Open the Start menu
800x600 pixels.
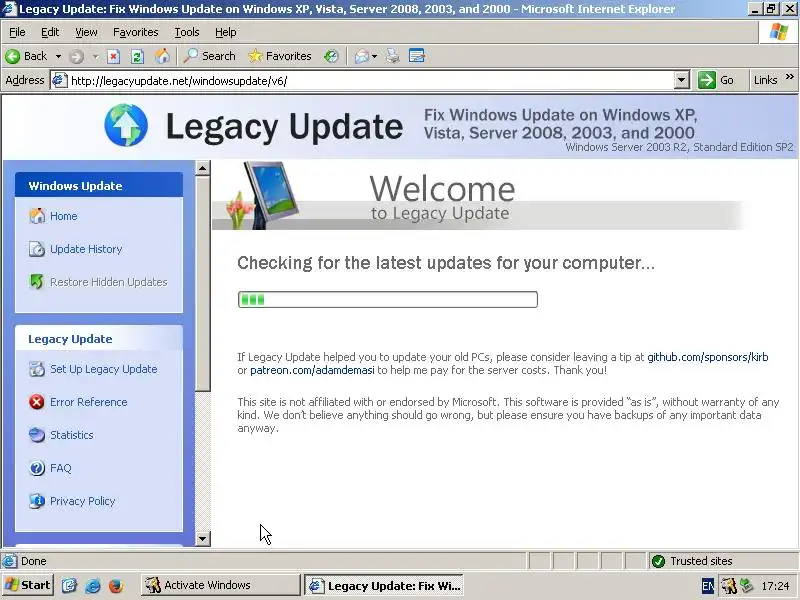[x=28, y=585]
